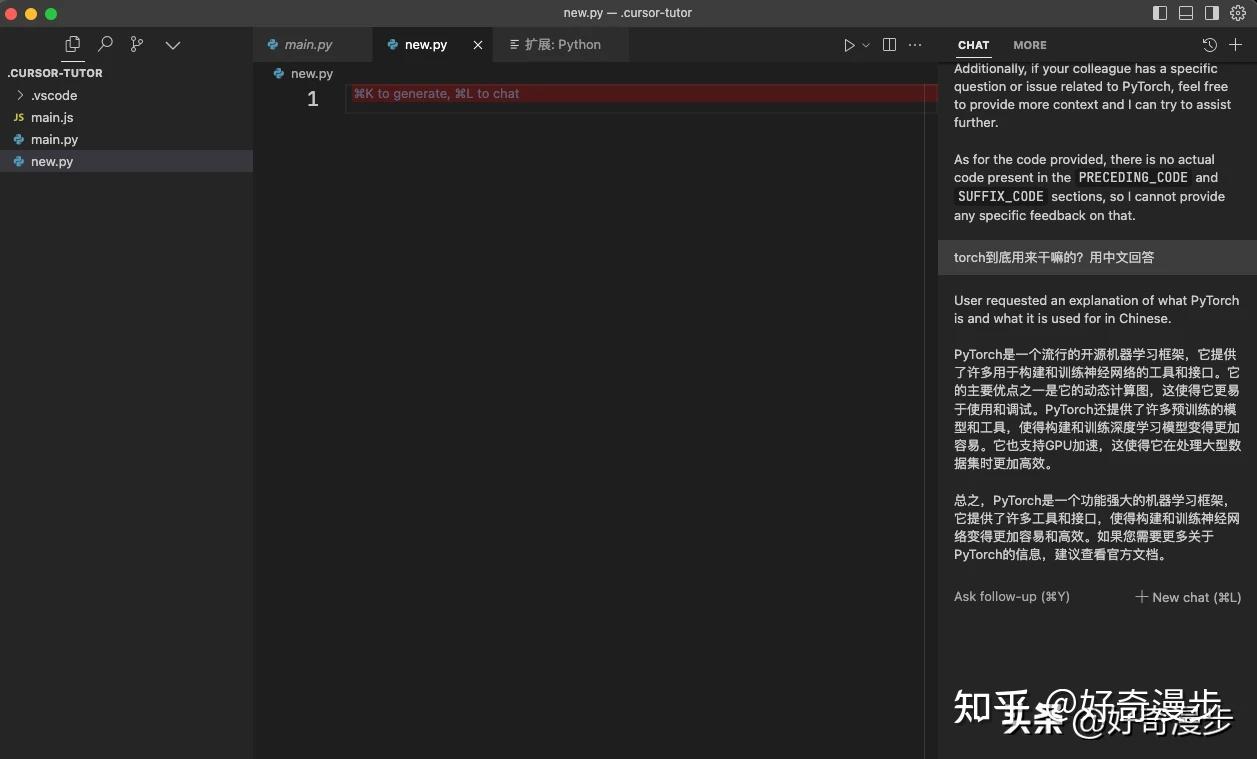Toggle the bottom panel layout
The width and height of the screenshot is (1257, 759).
(x=1186, y=13)
